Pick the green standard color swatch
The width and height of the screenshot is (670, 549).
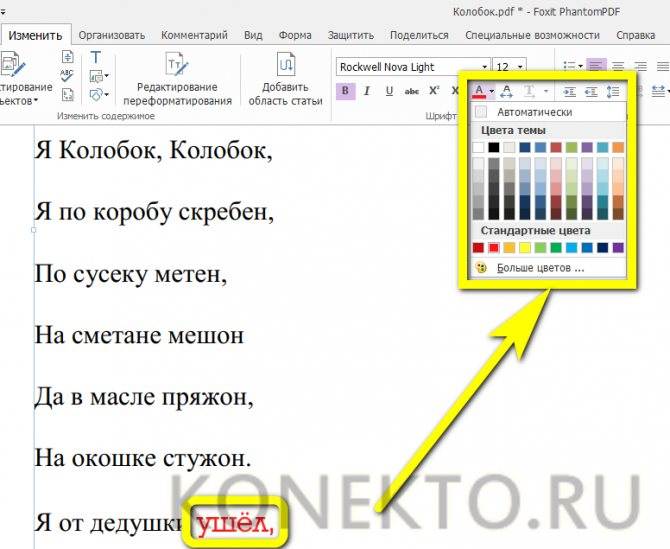(x=556, y=248)
